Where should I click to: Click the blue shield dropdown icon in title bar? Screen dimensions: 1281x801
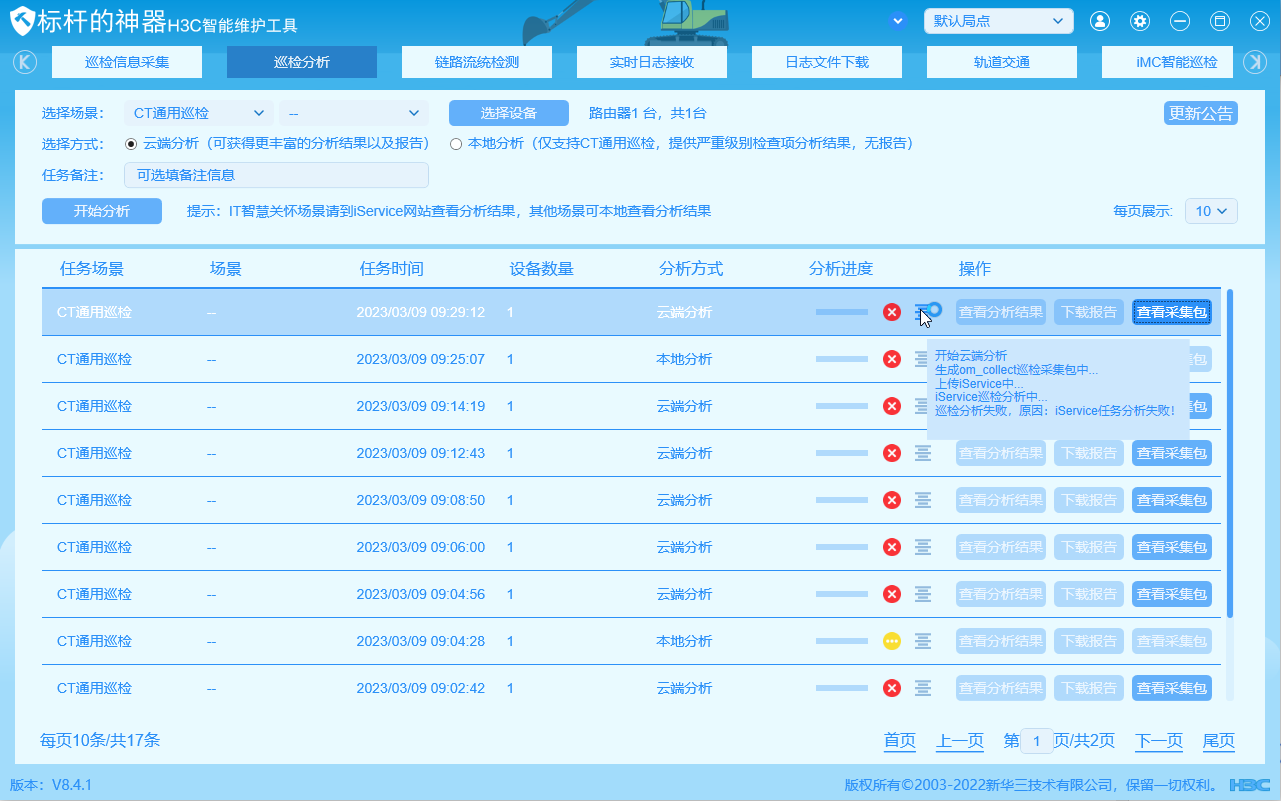click(898, 21)
